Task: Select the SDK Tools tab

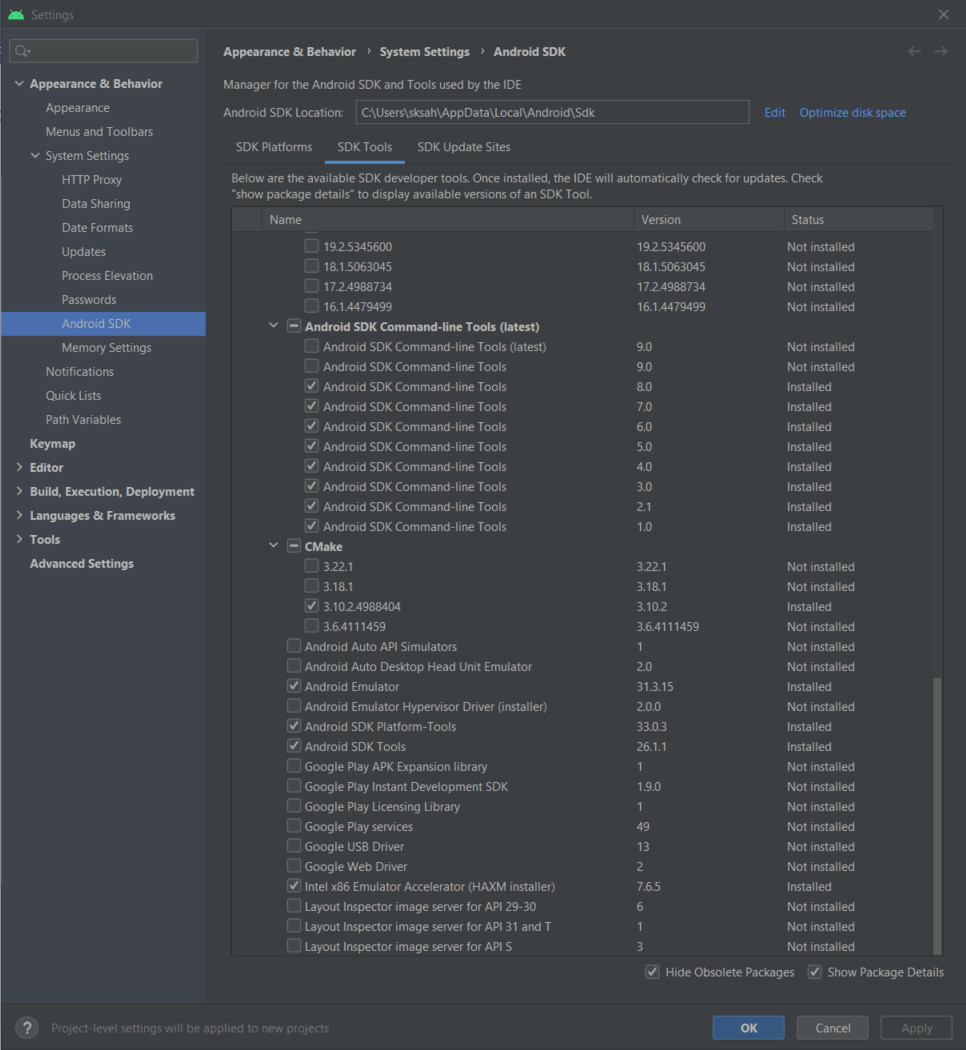Action: pos(365,147)
